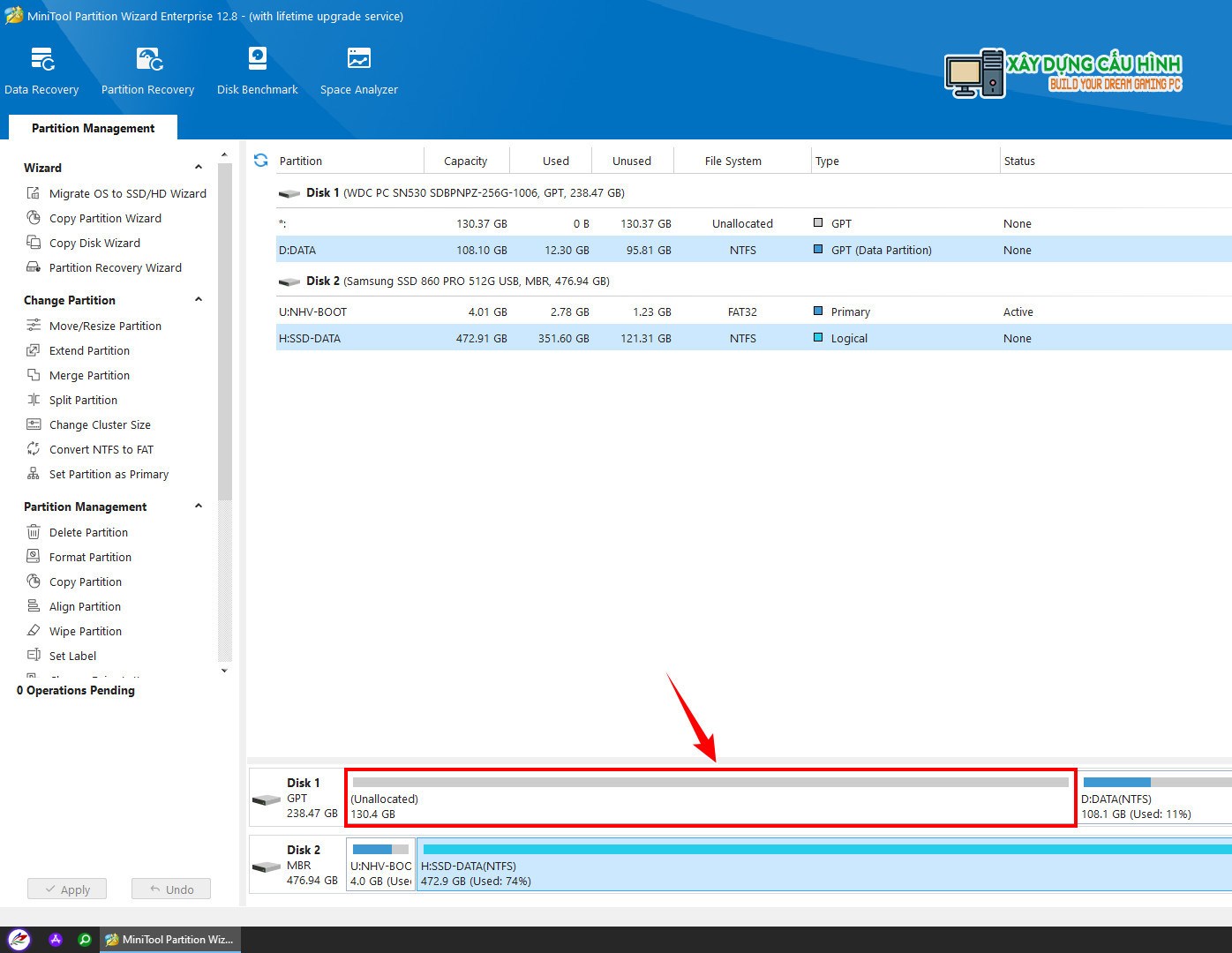Click the Split Partition icon
The width and height of the screenshot is (1232, 953).
coord(34,400)
